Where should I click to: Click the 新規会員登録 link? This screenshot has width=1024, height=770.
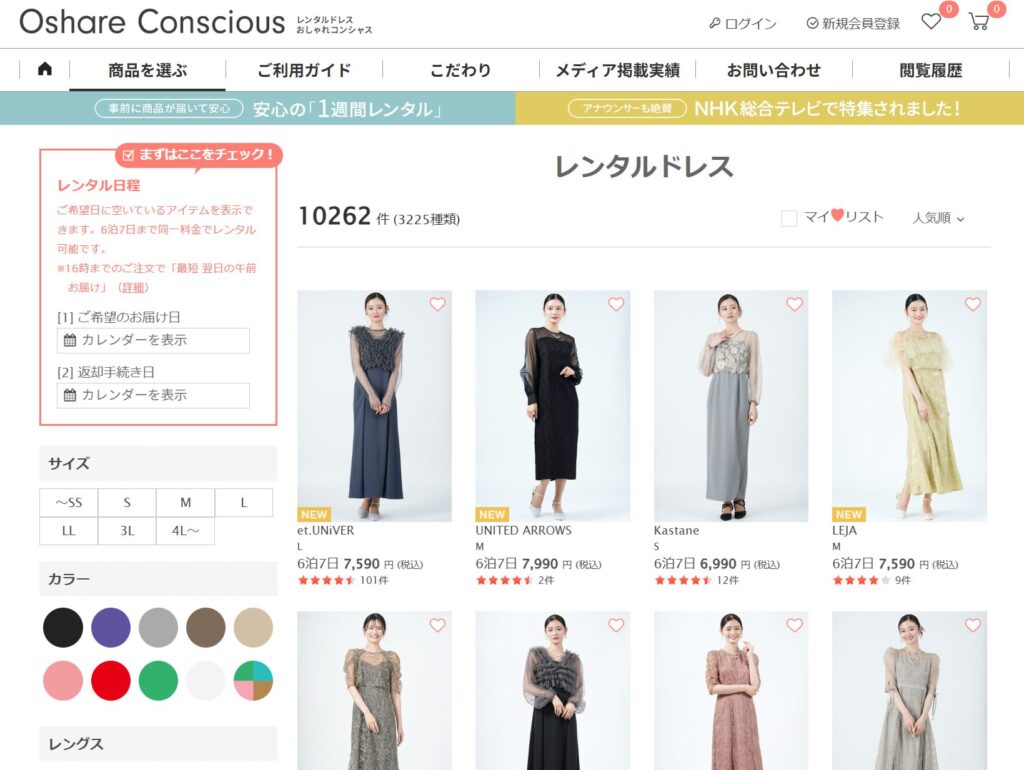coord(853,24)
